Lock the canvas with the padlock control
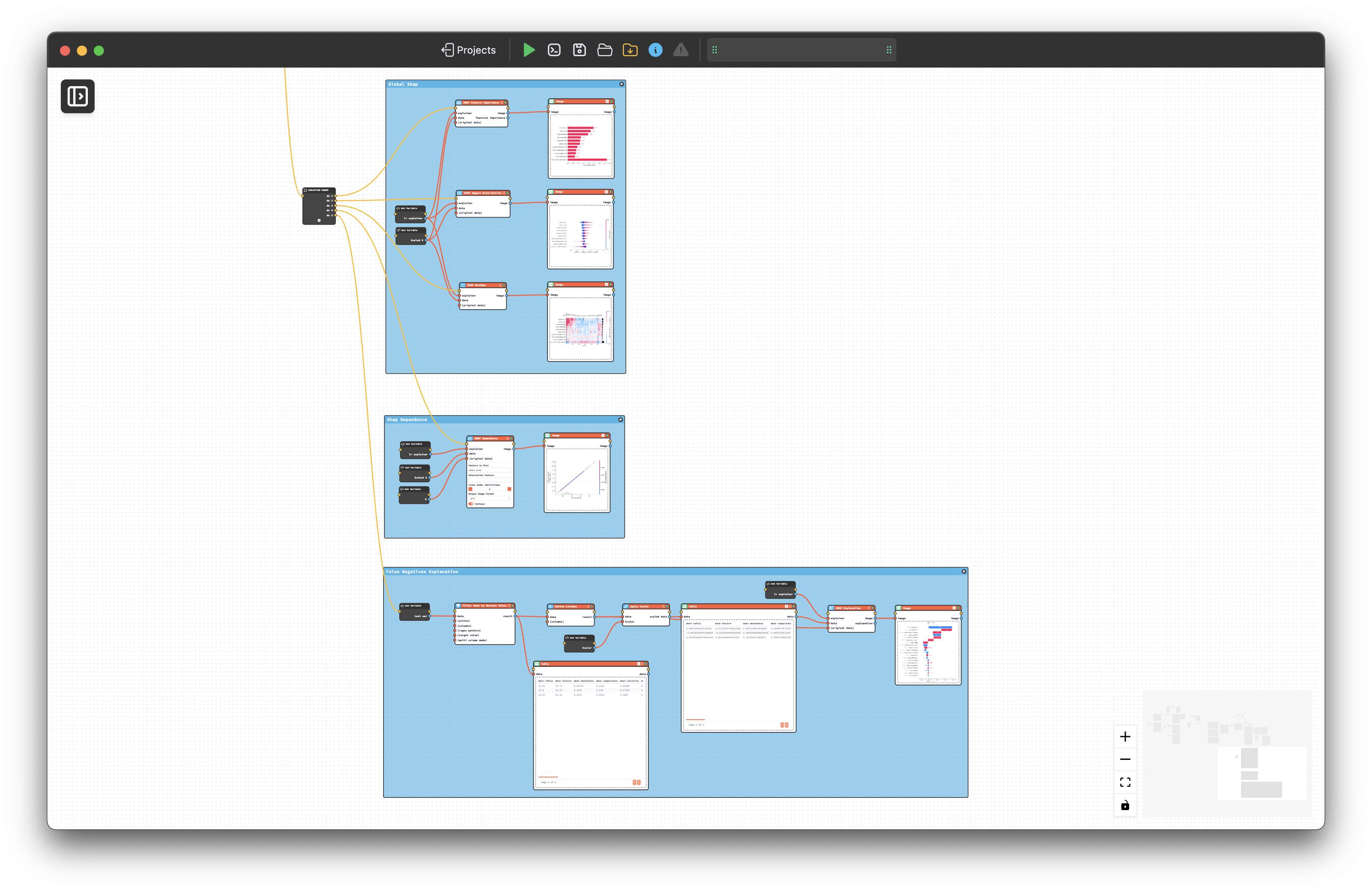1372x892 pixels. click(x=1125, y=805)
